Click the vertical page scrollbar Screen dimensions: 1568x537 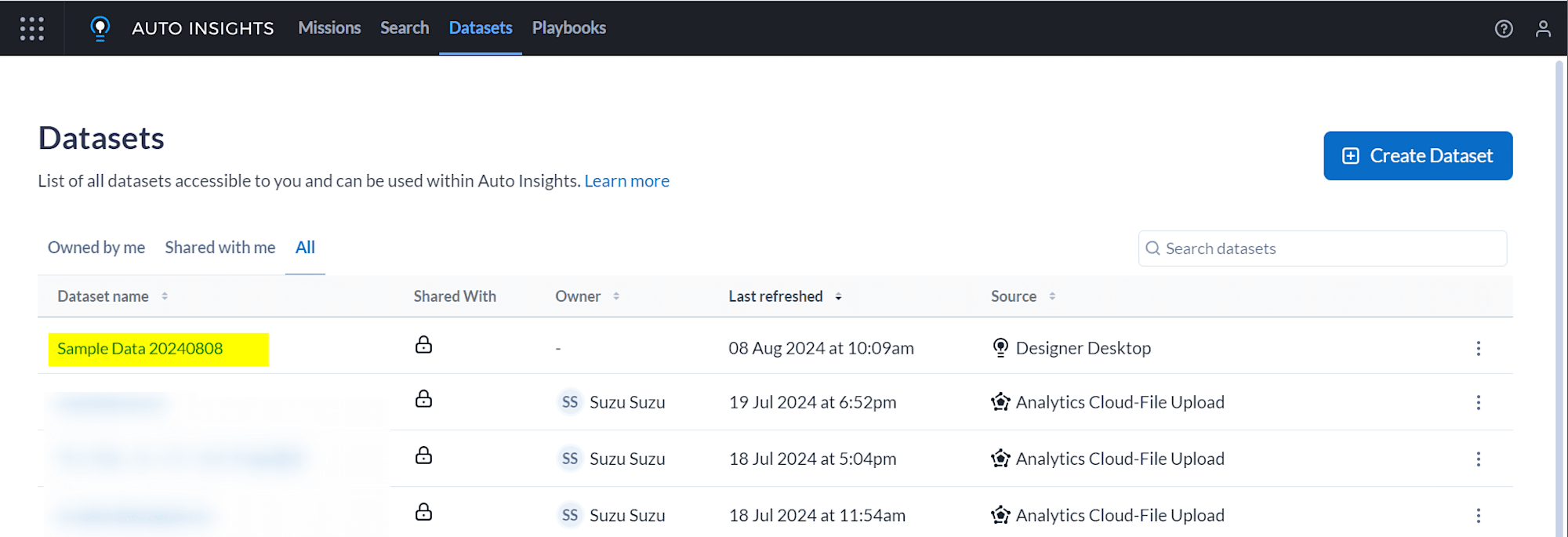point(1559,298)
